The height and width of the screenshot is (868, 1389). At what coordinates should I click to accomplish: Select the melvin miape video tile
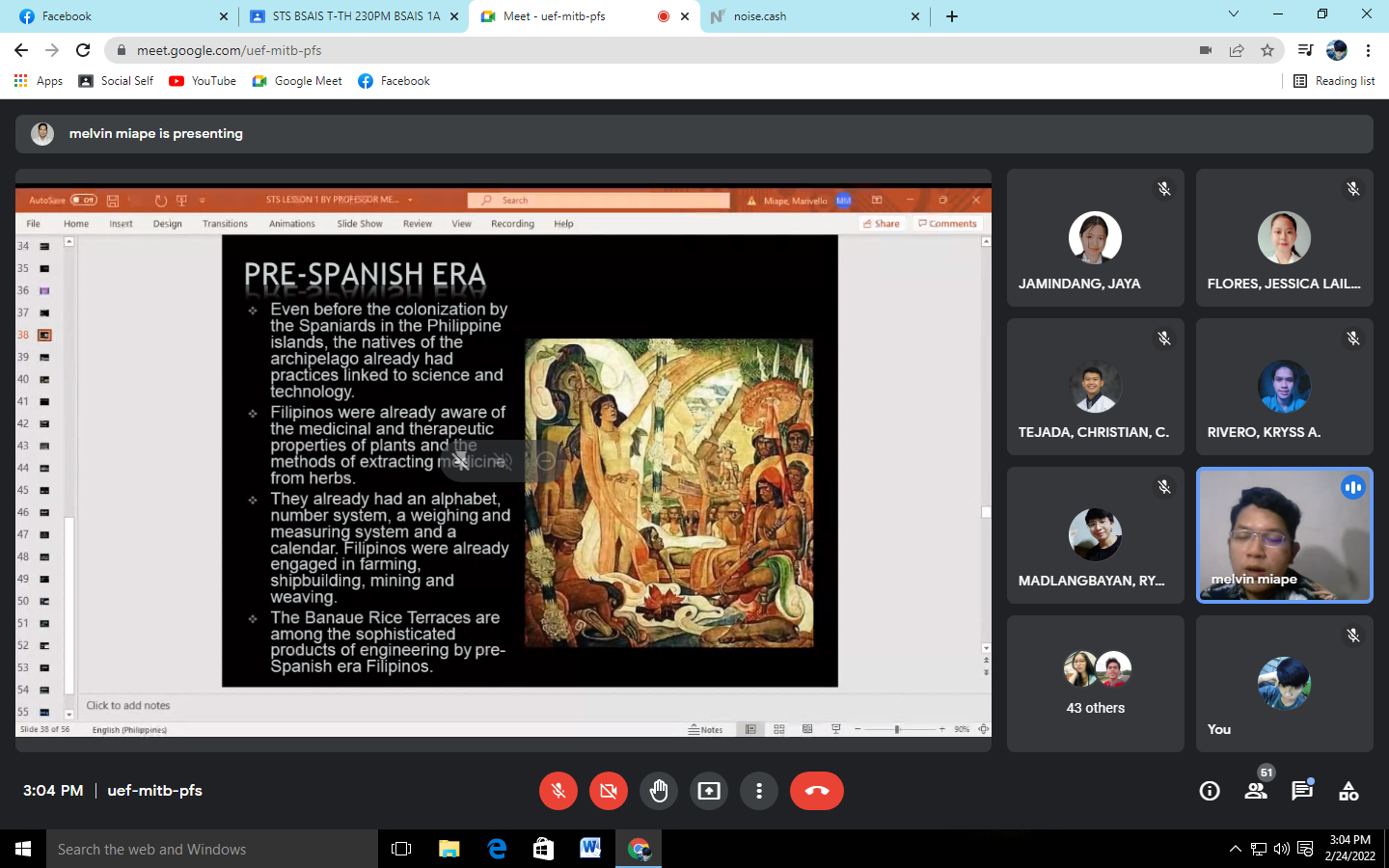1285,535
